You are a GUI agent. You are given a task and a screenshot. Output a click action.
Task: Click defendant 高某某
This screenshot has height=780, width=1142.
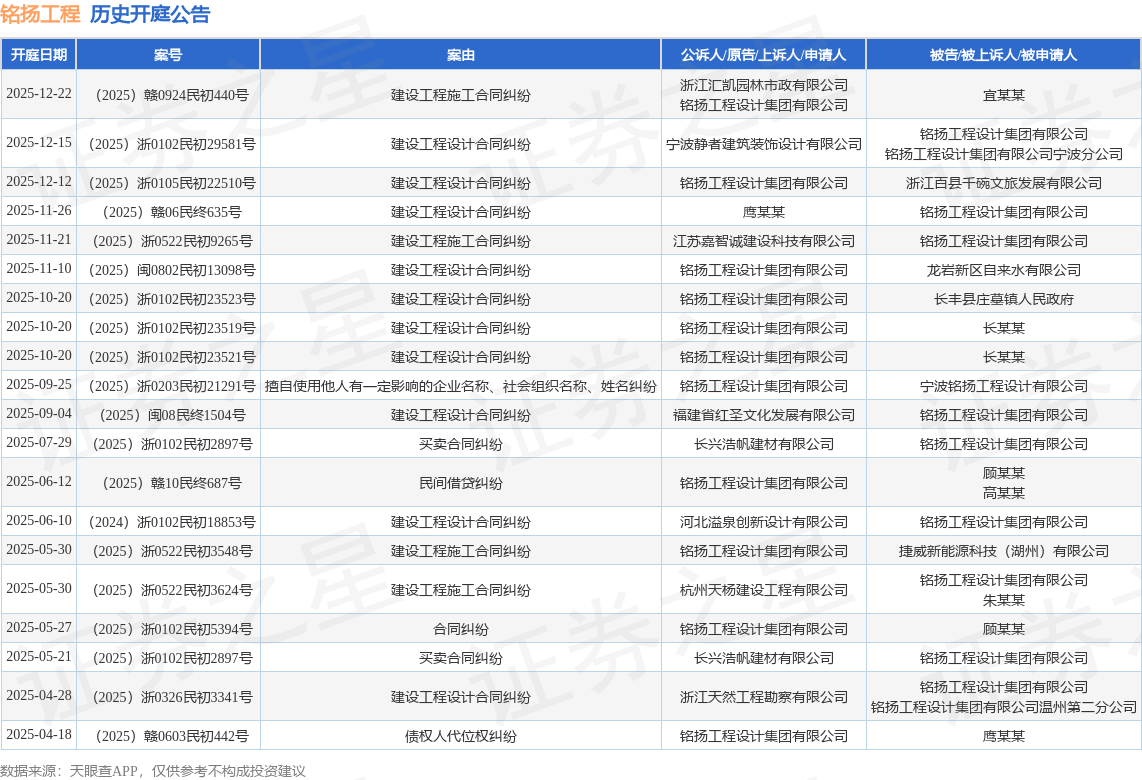click(1004, 493)
